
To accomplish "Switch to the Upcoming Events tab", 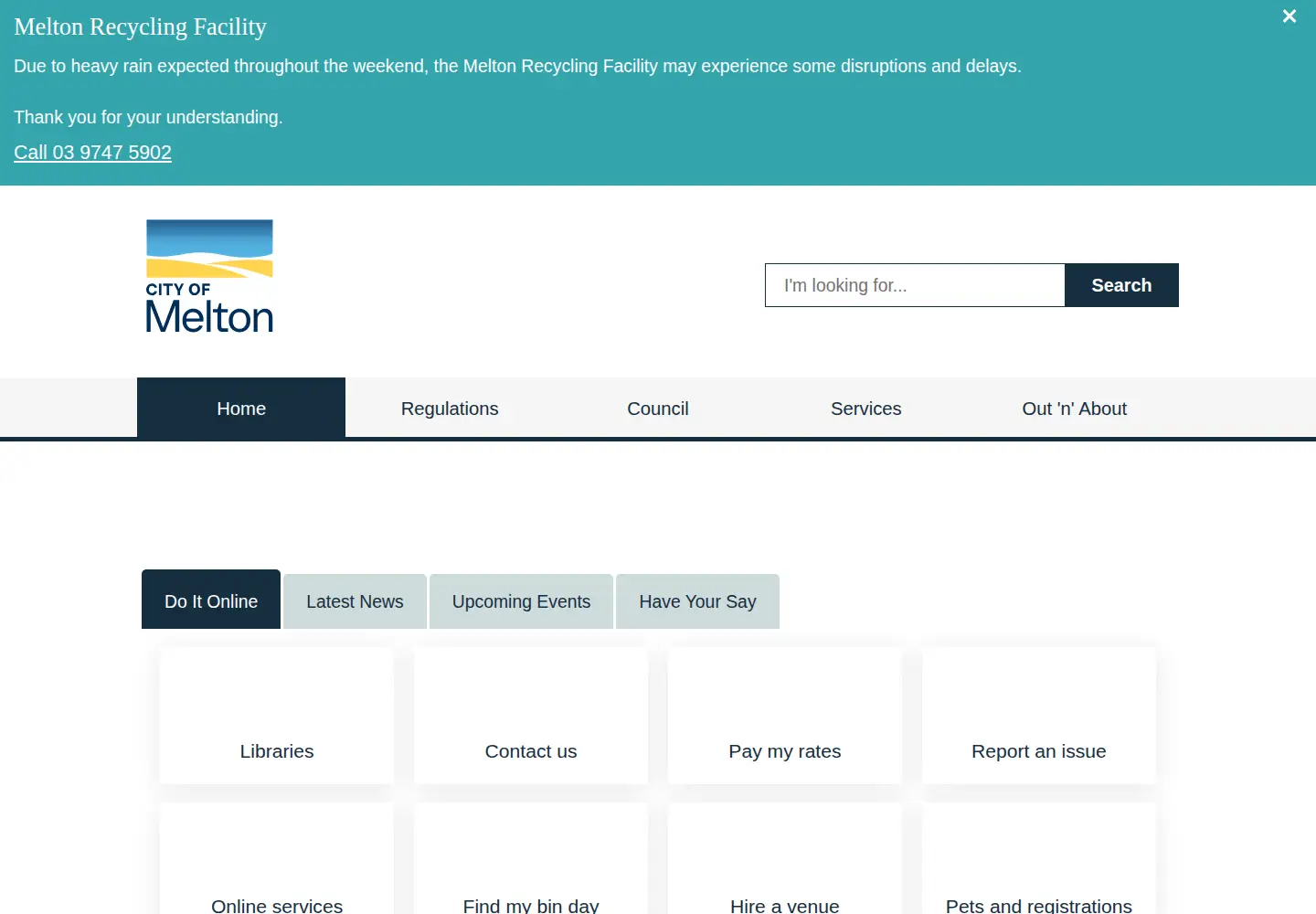I will click(521, 601).
